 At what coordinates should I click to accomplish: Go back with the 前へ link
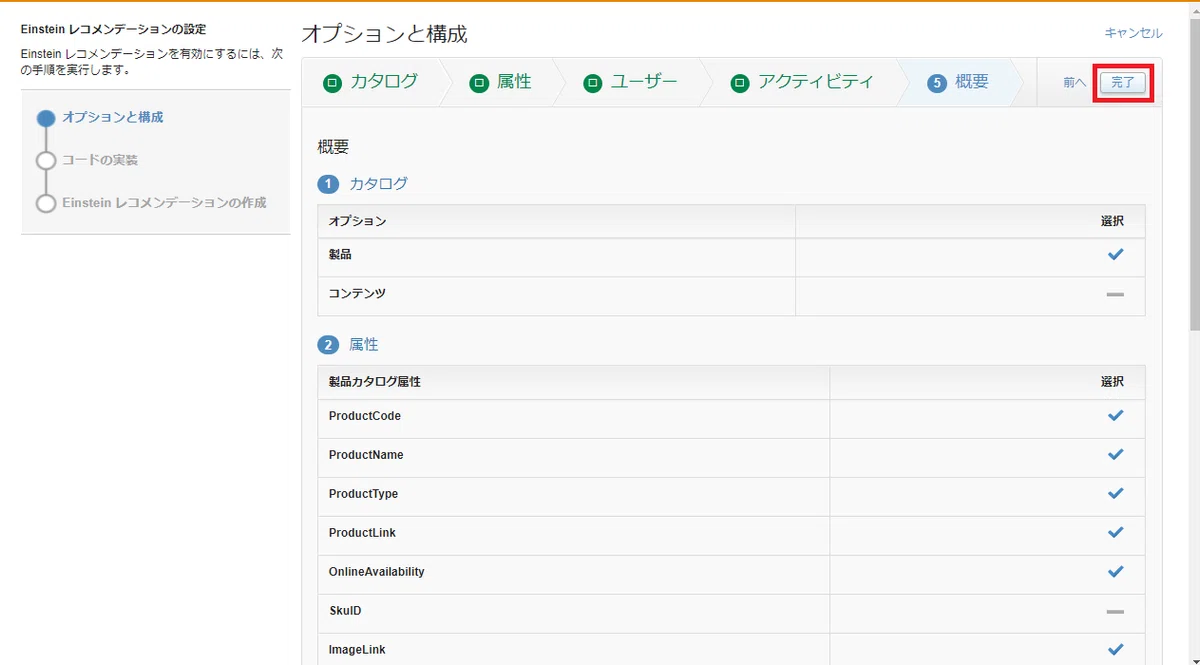point(1075,83)
